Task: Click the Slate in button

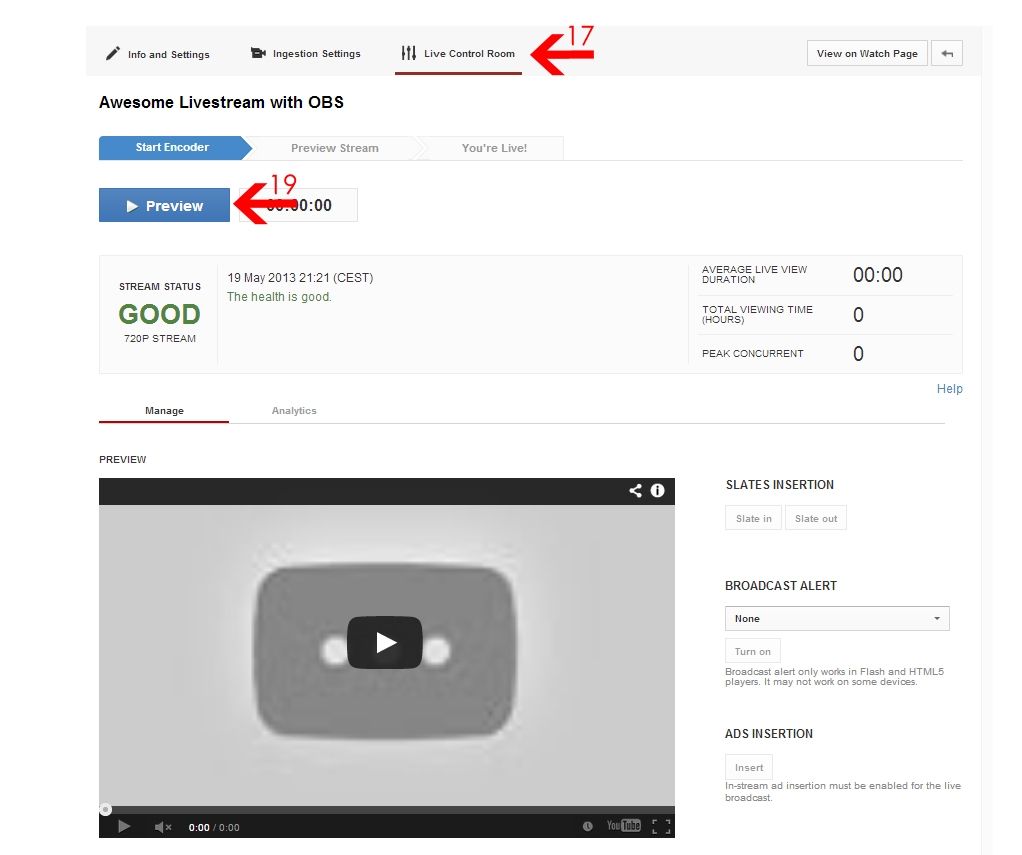Action: pyautogui.click(x=753, y=518)
